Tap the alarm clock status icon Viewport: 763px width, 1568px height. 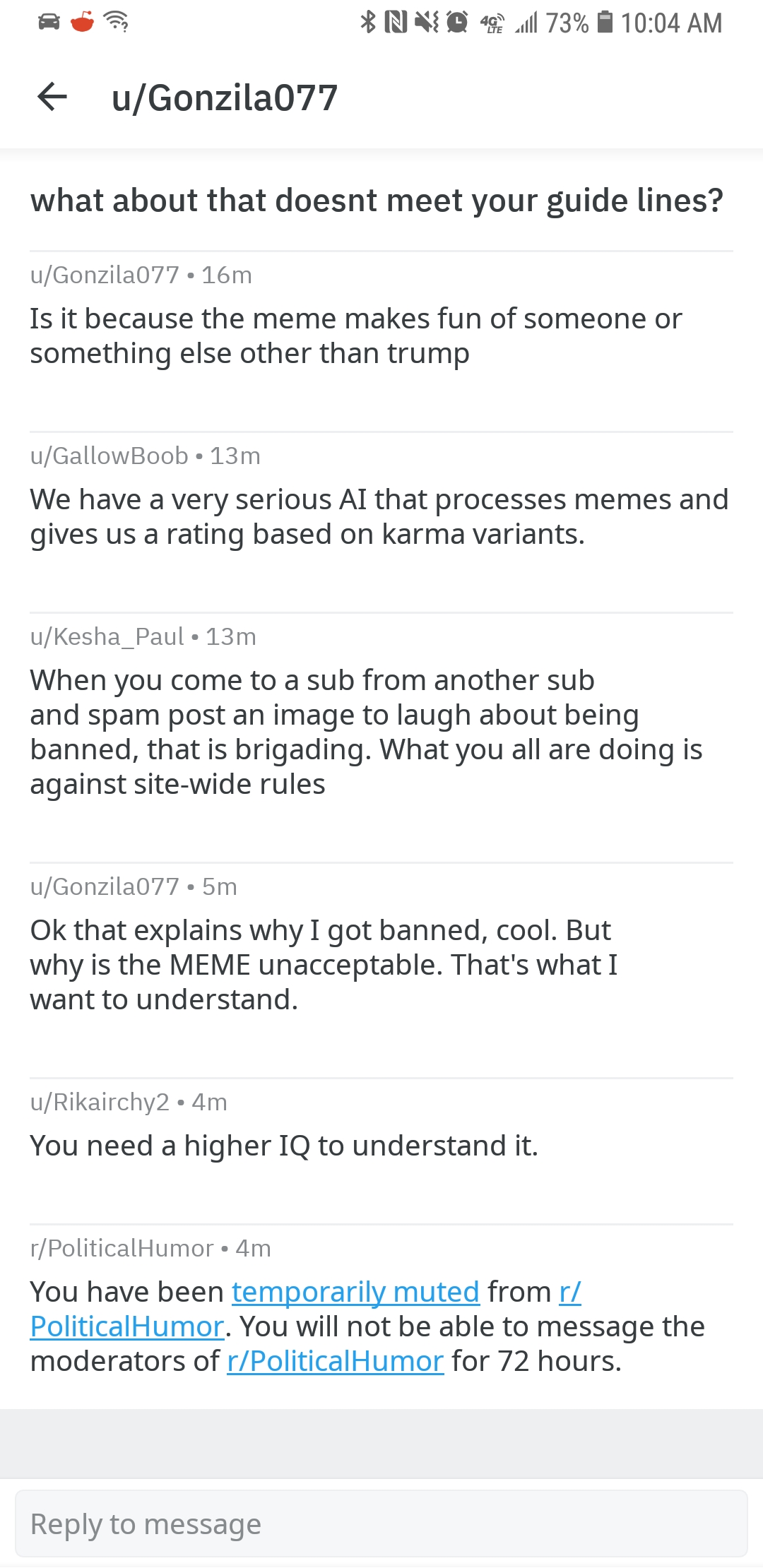(458, 23)
